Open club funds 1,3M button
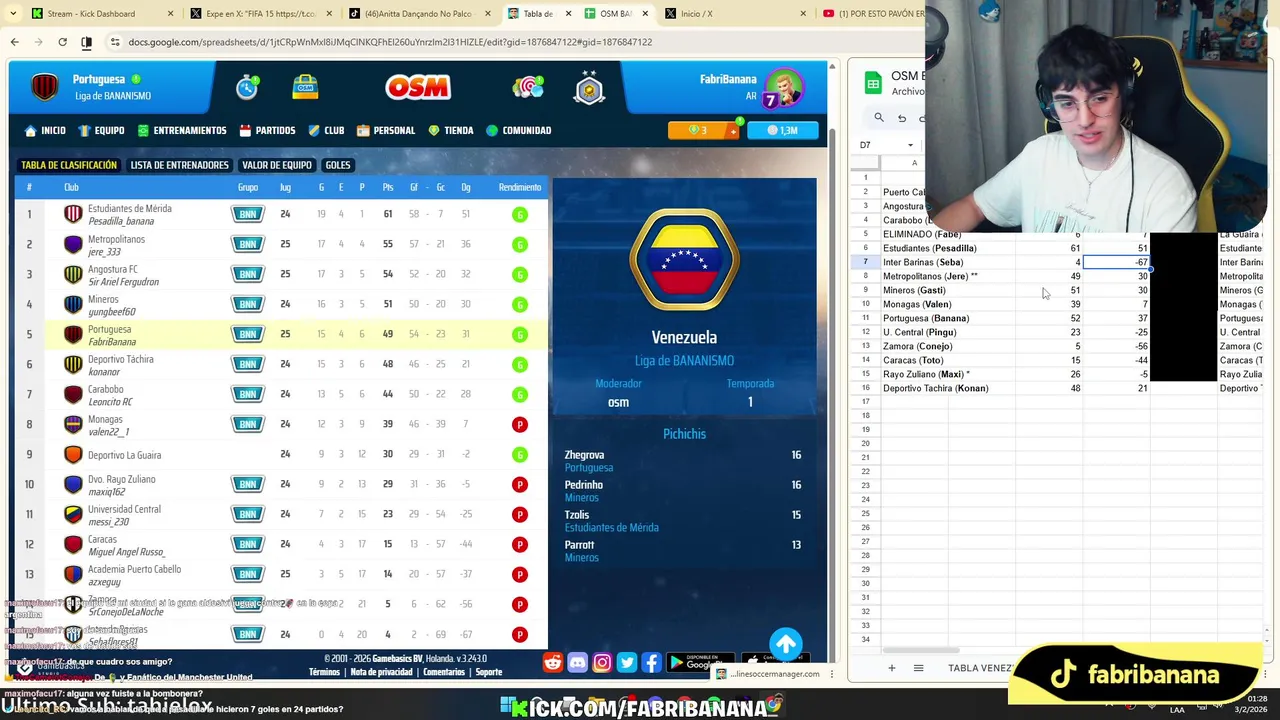 (x=782, y=130)
